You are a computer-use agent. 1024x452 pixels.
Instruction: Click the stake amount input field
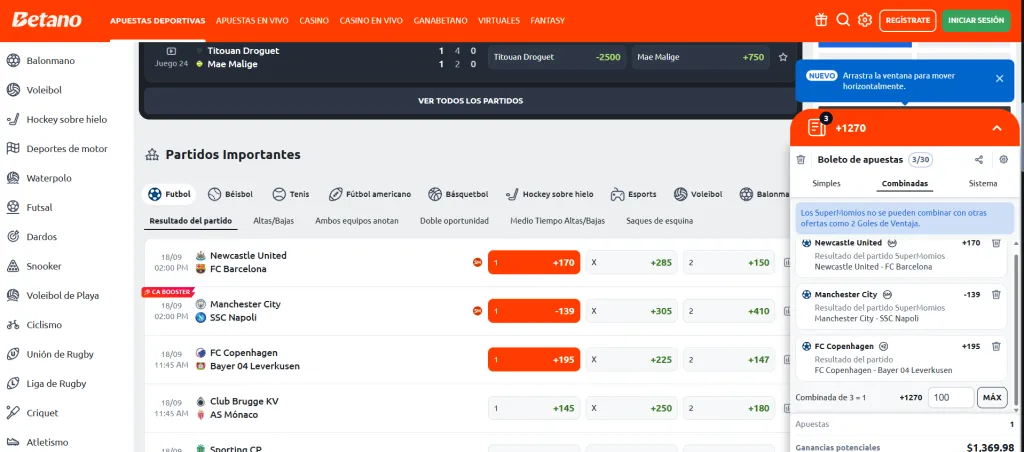tap(949, 397)
